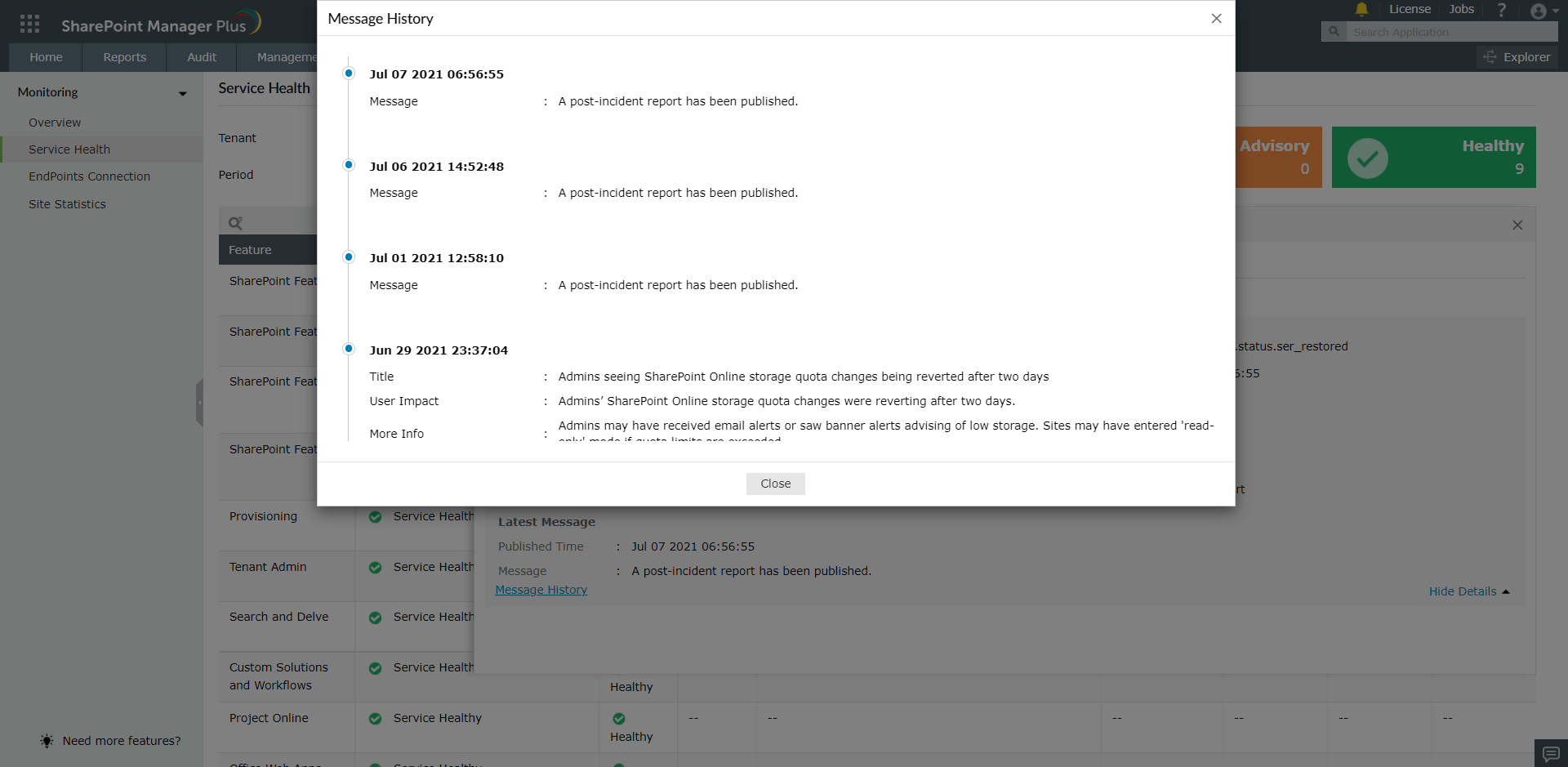Open help via the question mark icon
1568x767 pixels.
click(x=1501, y=10)
